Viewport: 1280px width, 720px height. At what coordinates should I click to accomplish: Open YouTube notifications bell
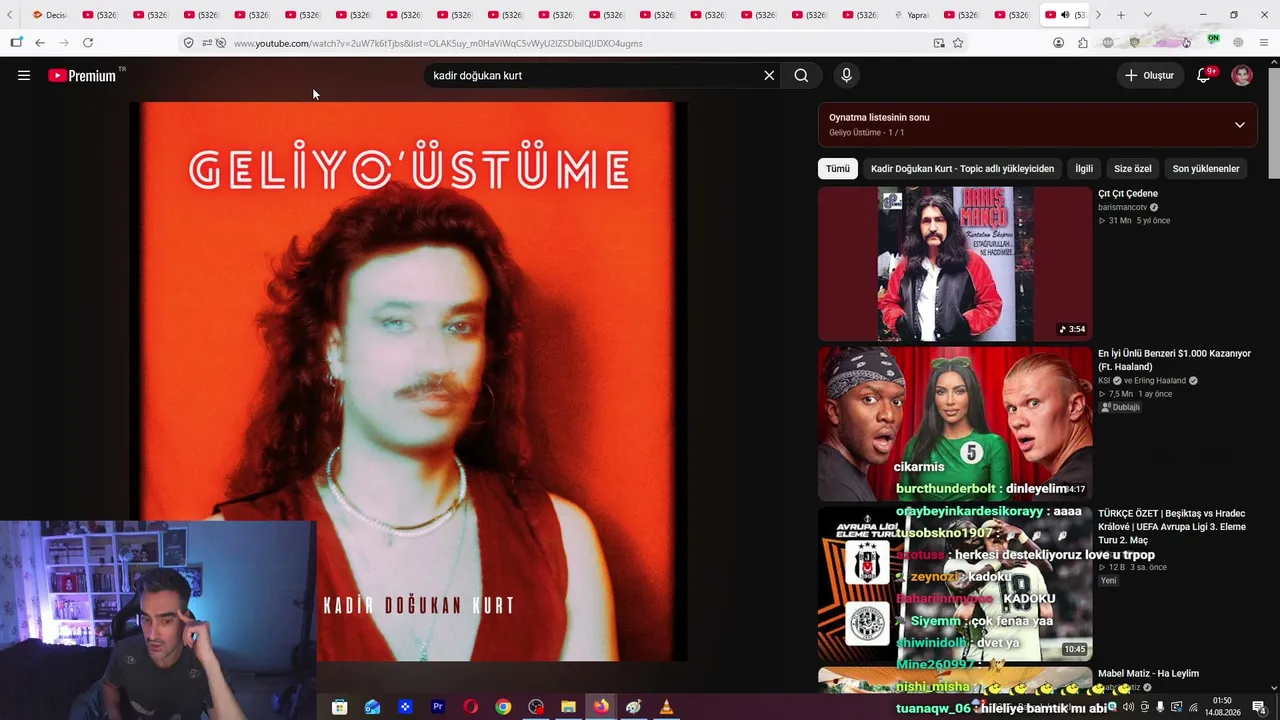pyautogui.click(x=1204, y=75)
